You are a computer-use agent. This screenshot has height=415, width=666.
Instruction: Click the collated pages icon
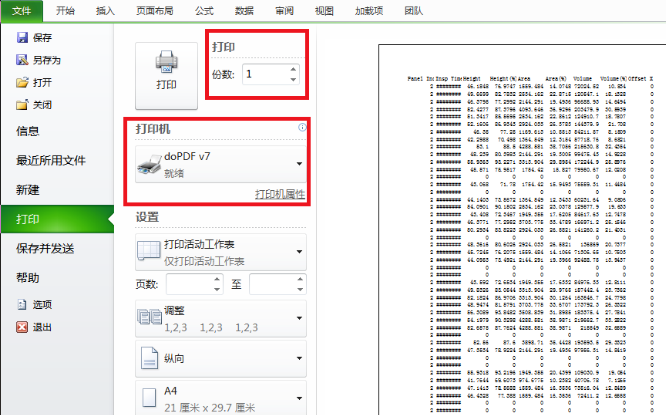coord(150,317)
